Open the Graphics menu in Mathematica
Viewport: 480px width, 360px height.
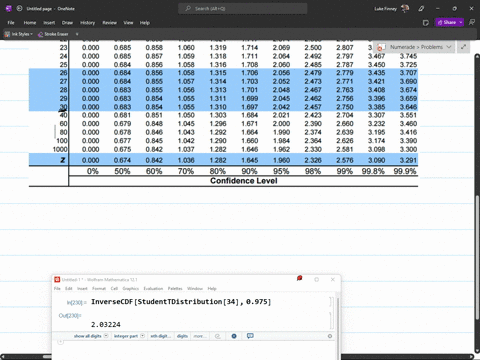point(130,288)
